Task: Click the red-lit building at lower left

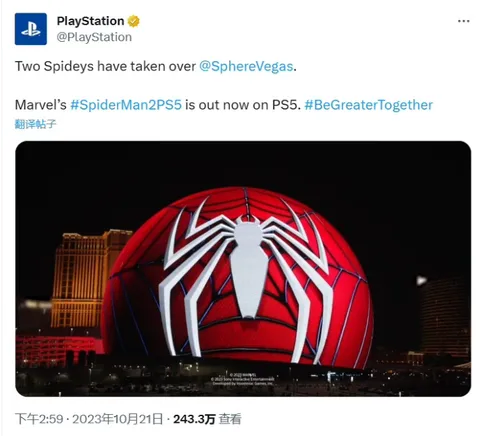Action: (x=59, y=352)
